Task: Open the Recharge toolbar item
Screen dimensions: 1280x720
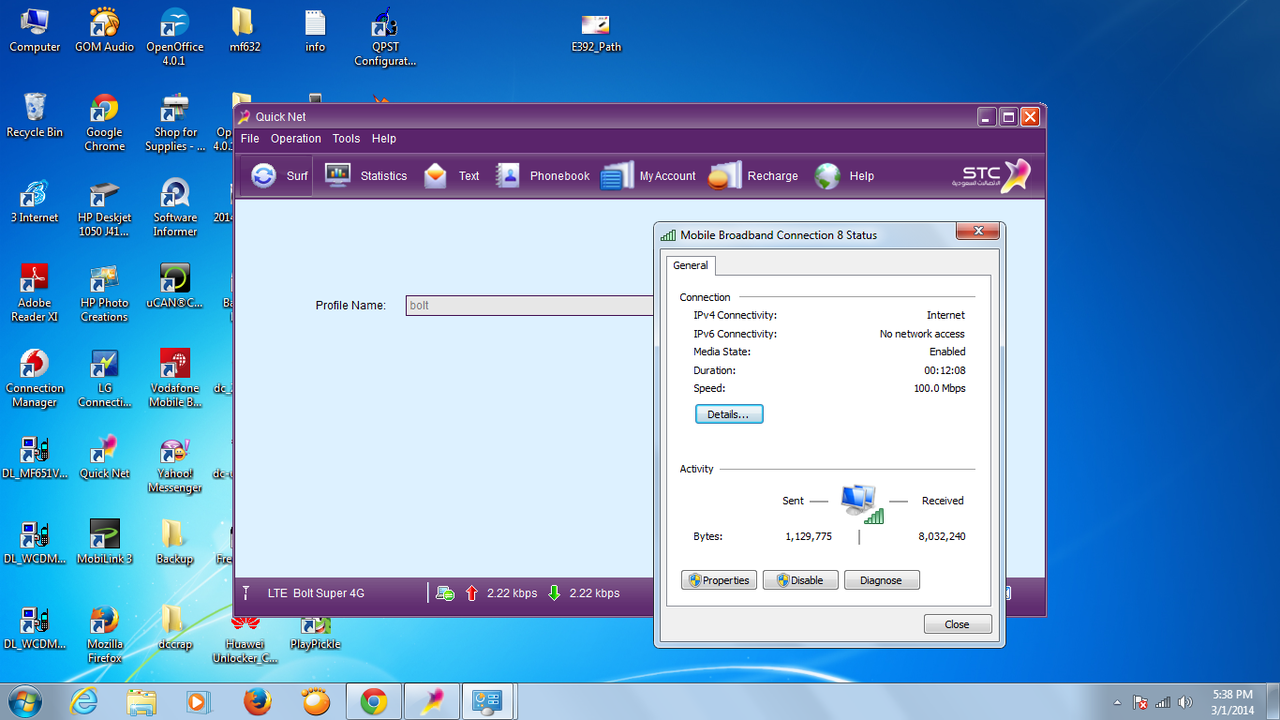Action: [x=753, y=176]
